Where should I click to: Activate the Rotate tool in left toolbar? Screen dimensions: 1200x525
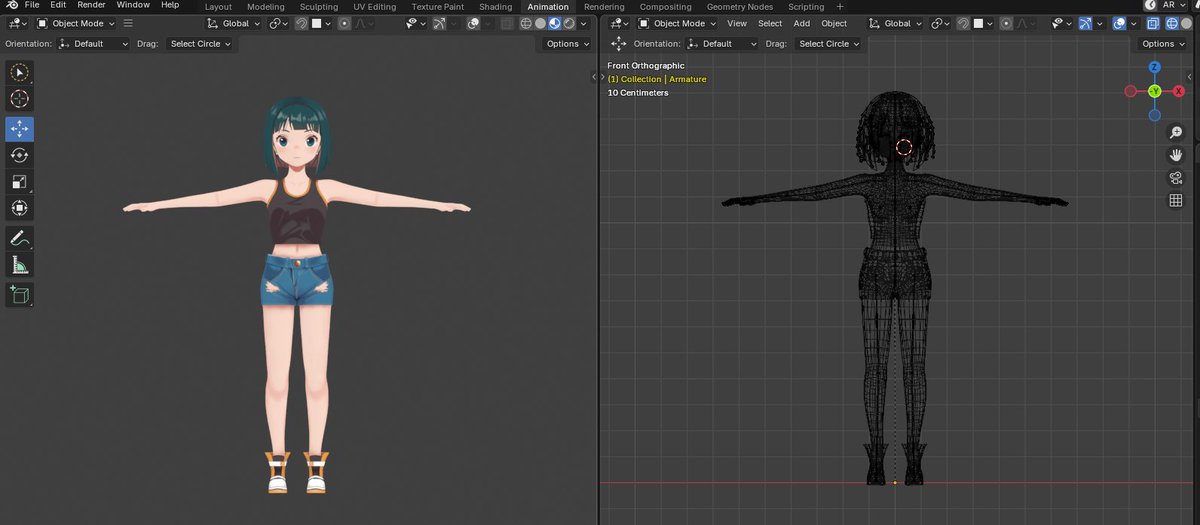coord(19,155)
